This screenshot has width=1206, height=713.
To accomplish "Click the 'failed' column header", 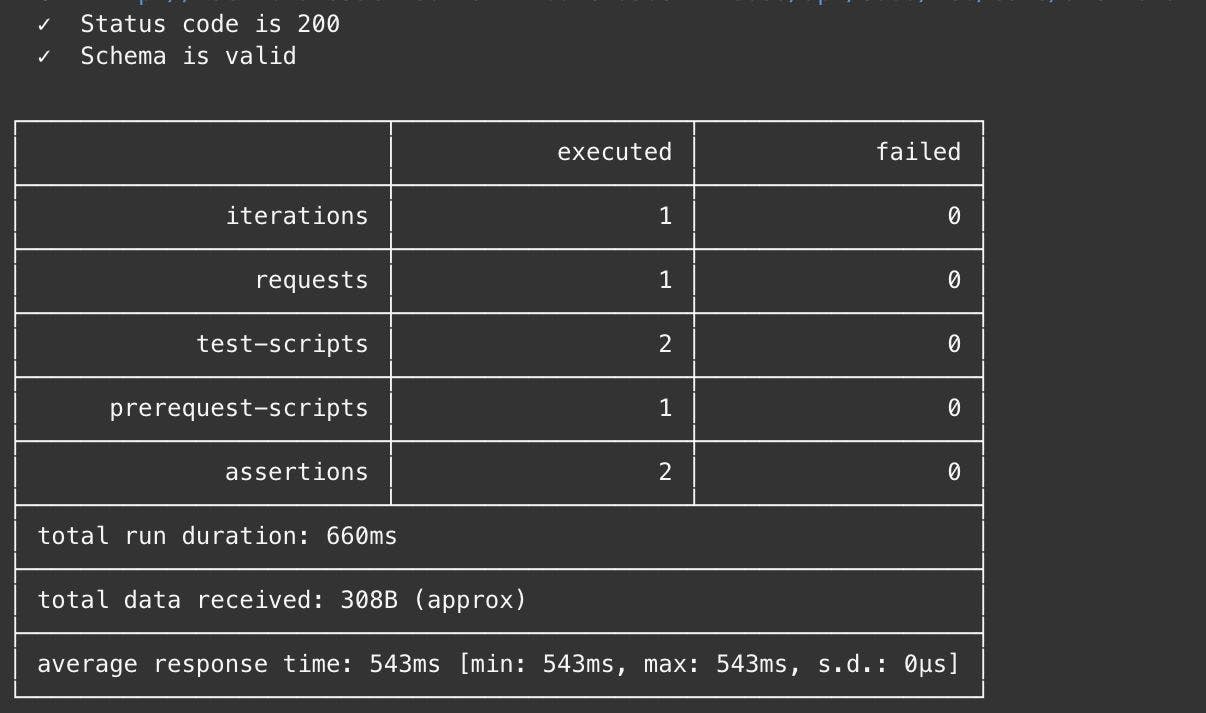I will coord(918,152).
